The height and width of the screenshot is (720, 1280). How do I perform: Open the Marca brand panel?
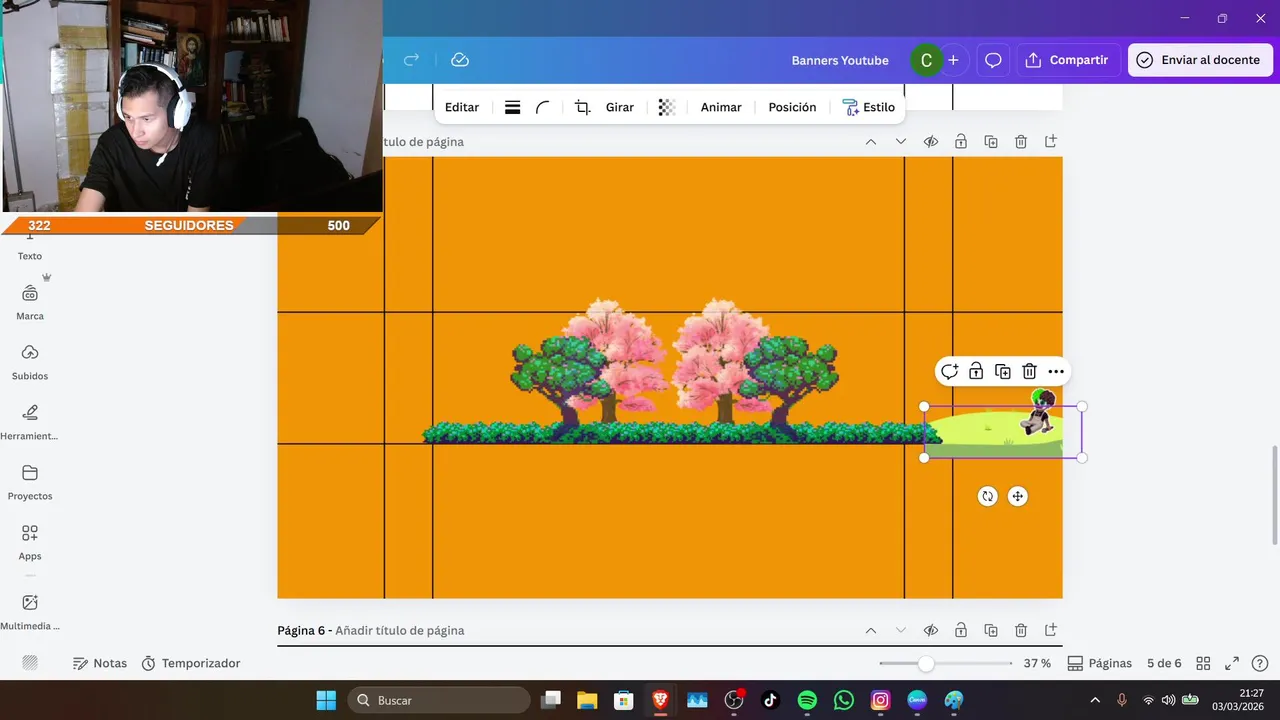[x=30, y=303]
